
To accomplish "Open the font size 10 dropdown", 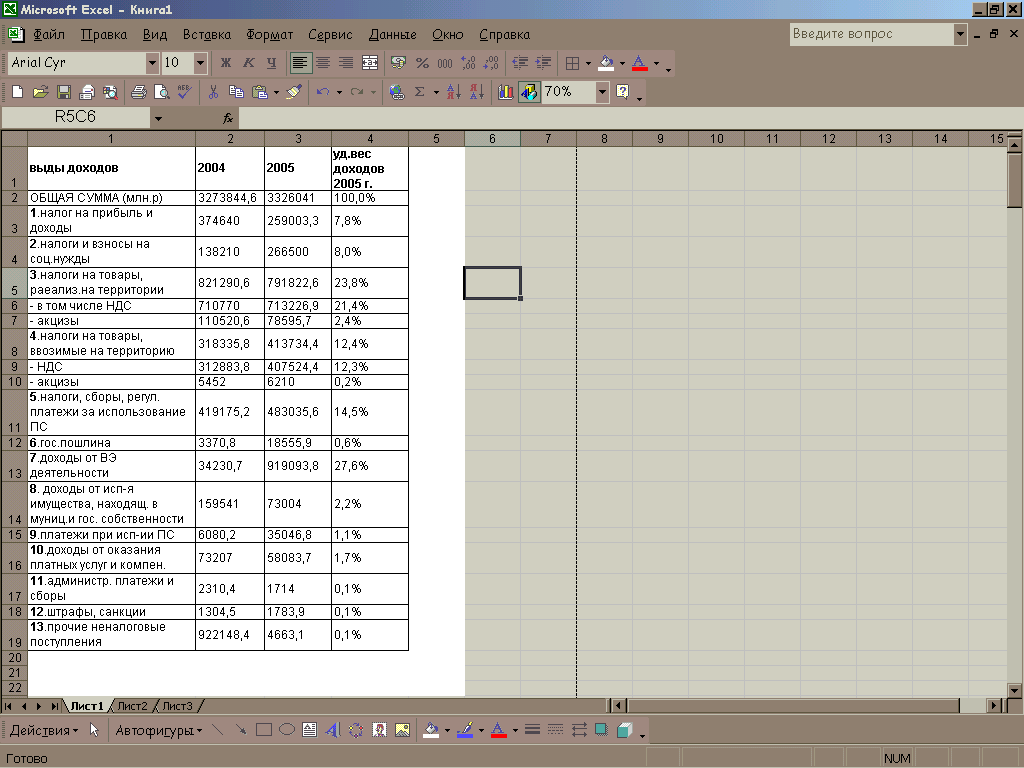I will click(200, 63).
